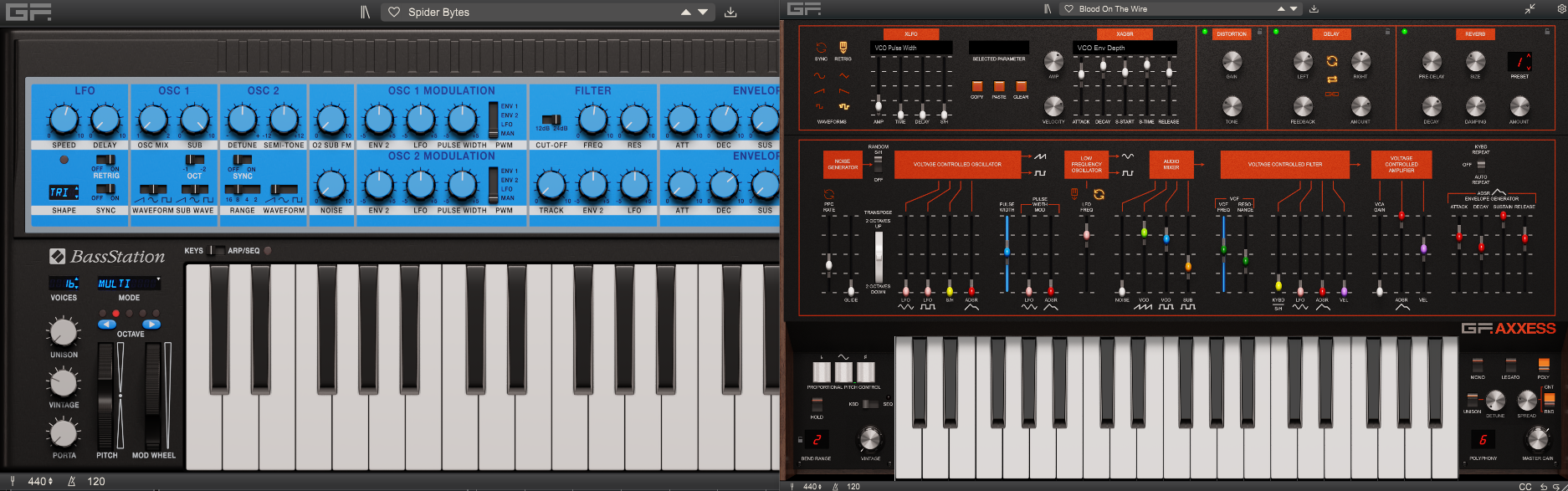This screenshot has height=491, width=1568.
Task: Click the LFO Speed knob
Action: coord(64,120)
